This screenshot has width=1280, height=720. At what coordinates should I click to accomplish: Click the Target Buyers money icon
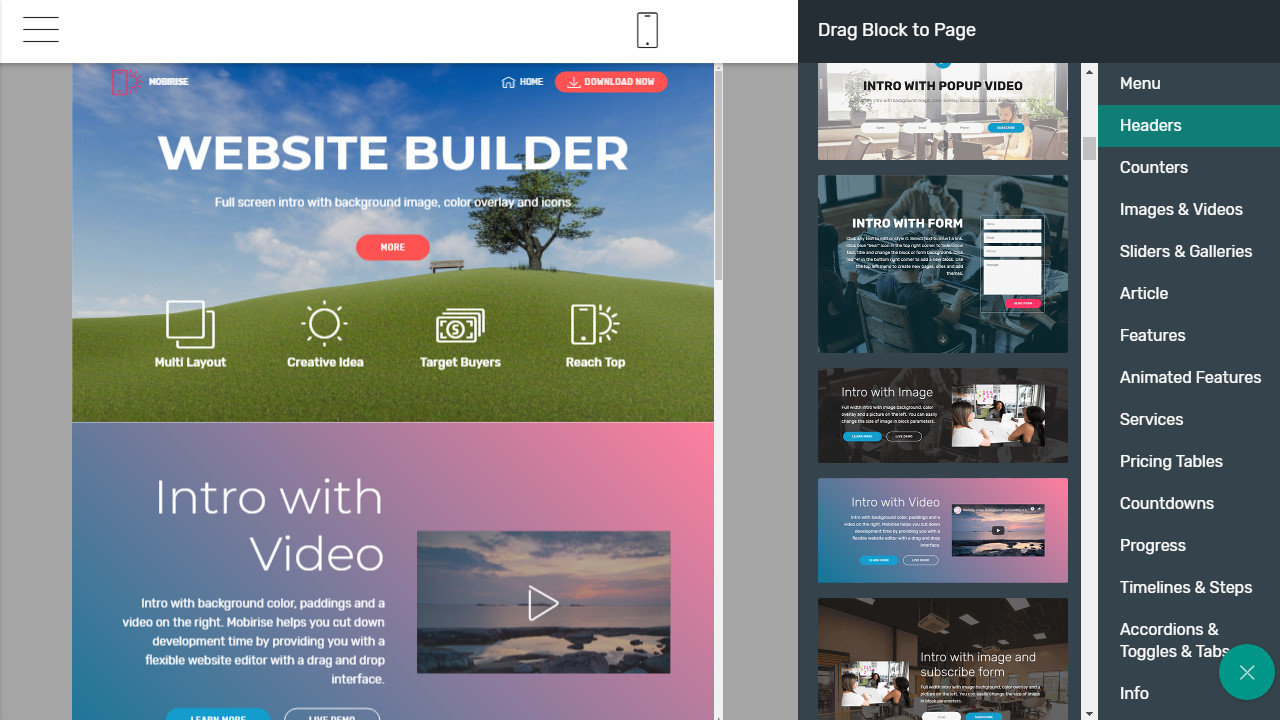(x=460, y=325)
